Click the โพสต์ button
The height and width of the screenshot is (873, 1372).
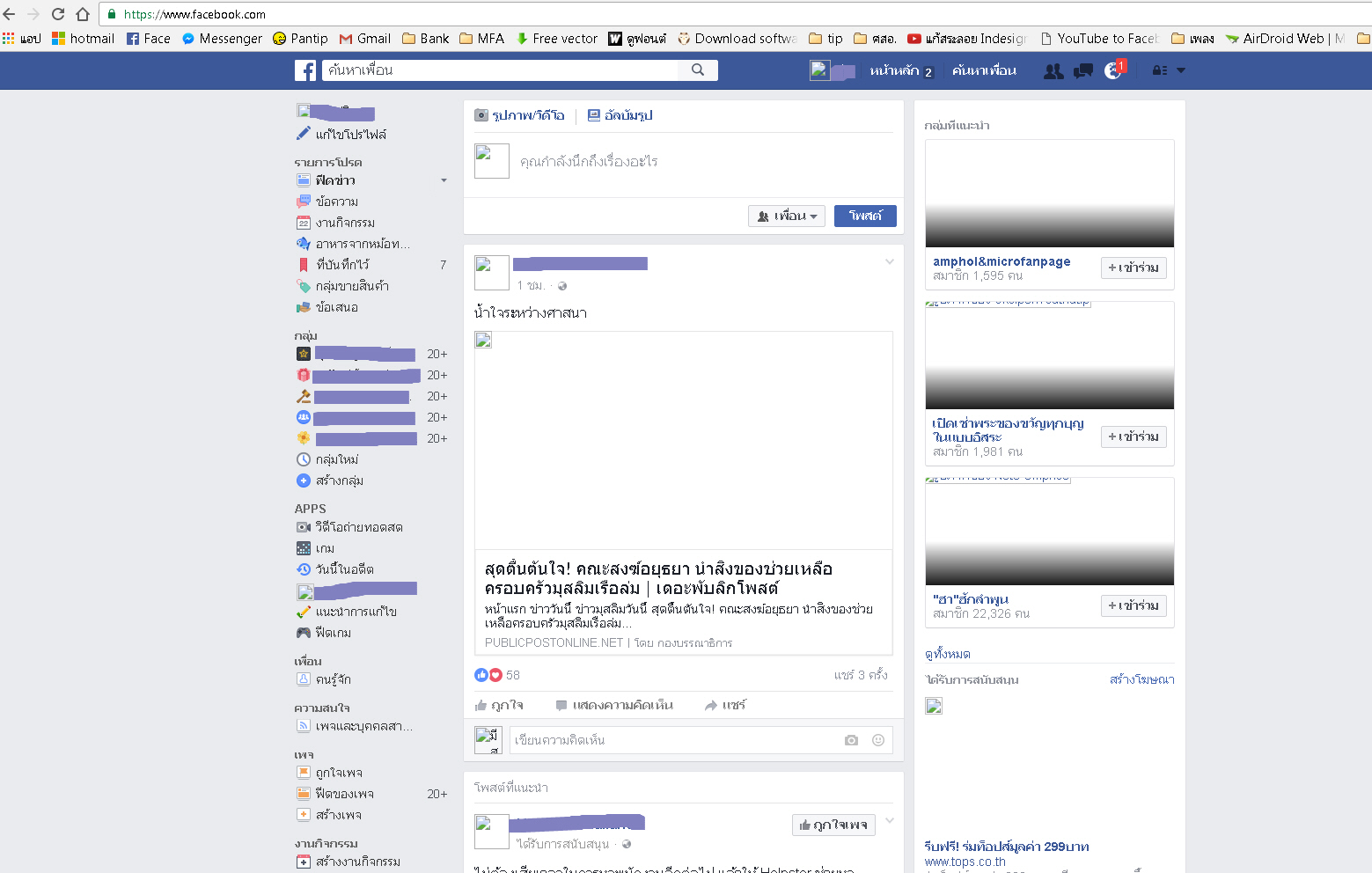(865, 216)
